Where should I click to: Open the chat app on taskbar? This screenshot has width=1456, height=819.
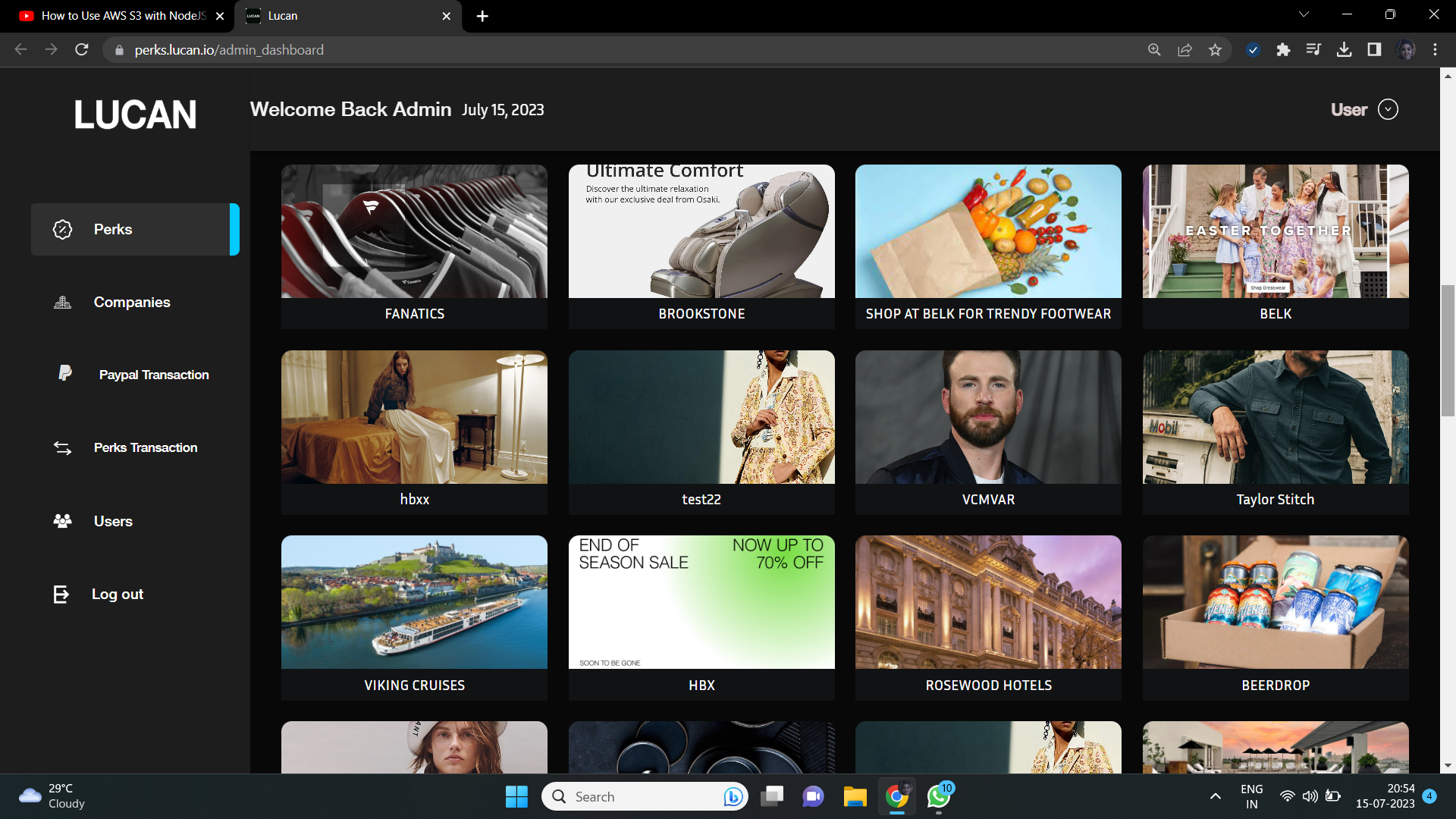[813, 796]
